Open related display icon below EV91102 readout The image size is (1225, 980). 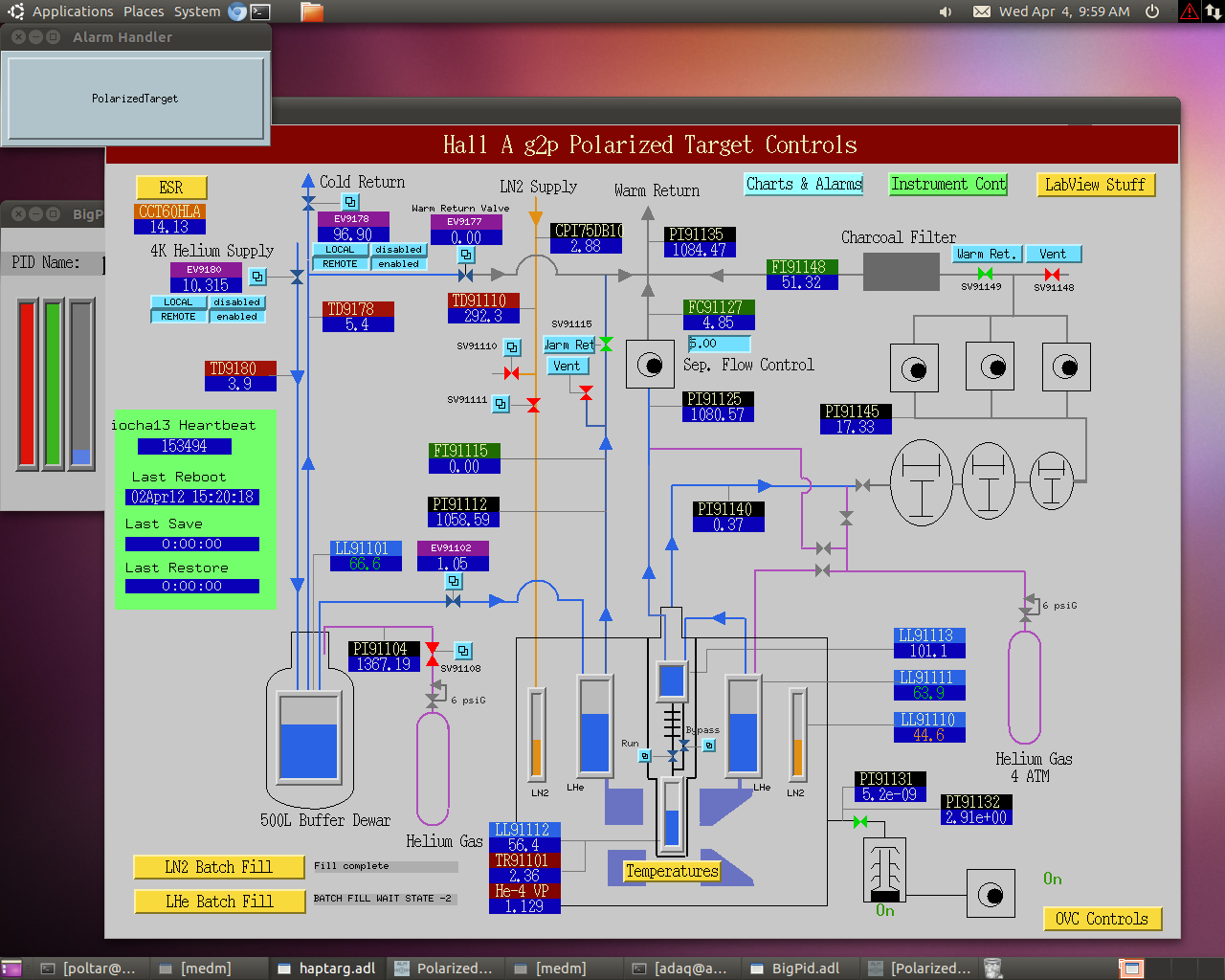click(454, 581)
